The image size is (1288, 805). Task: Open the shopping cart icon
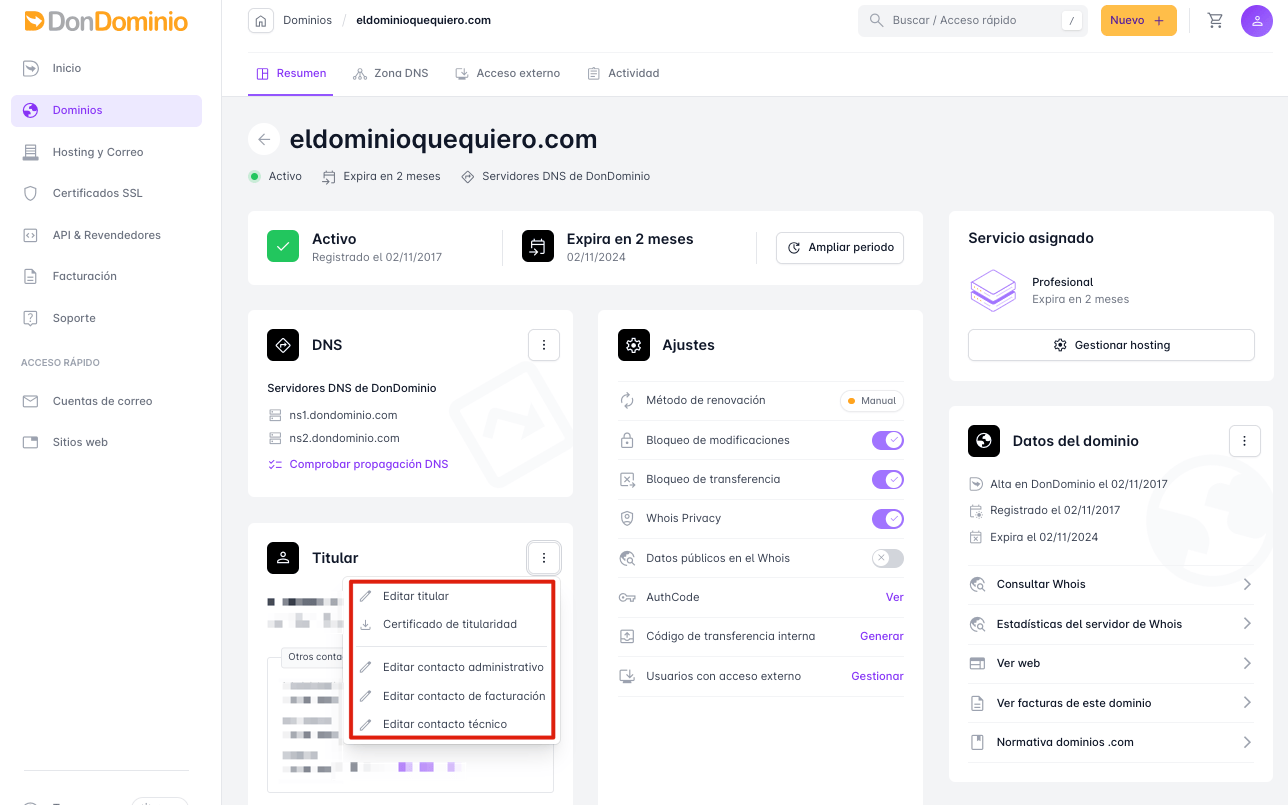point(1215,20)
